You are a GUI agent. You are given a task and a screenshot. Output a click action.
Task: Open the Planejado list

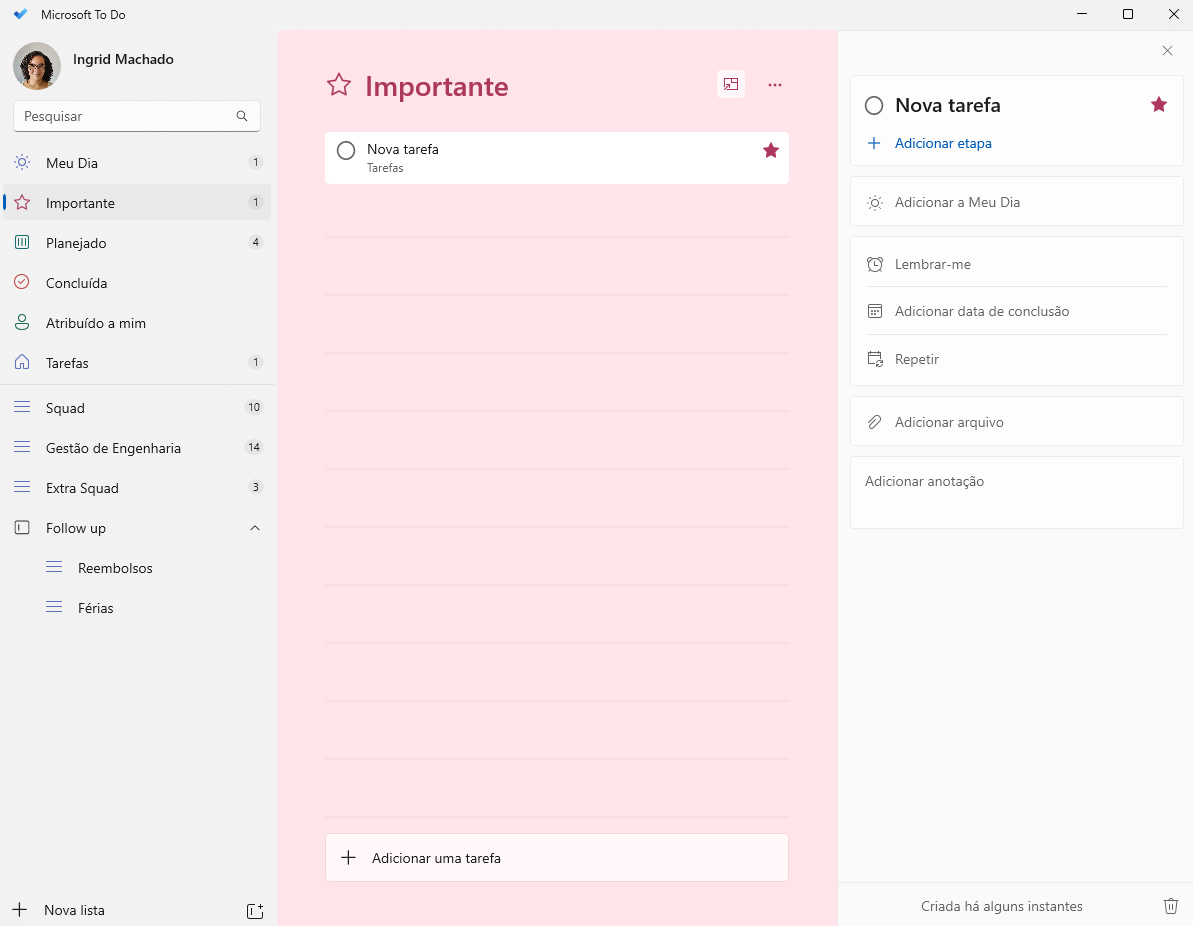click(76, 243)
